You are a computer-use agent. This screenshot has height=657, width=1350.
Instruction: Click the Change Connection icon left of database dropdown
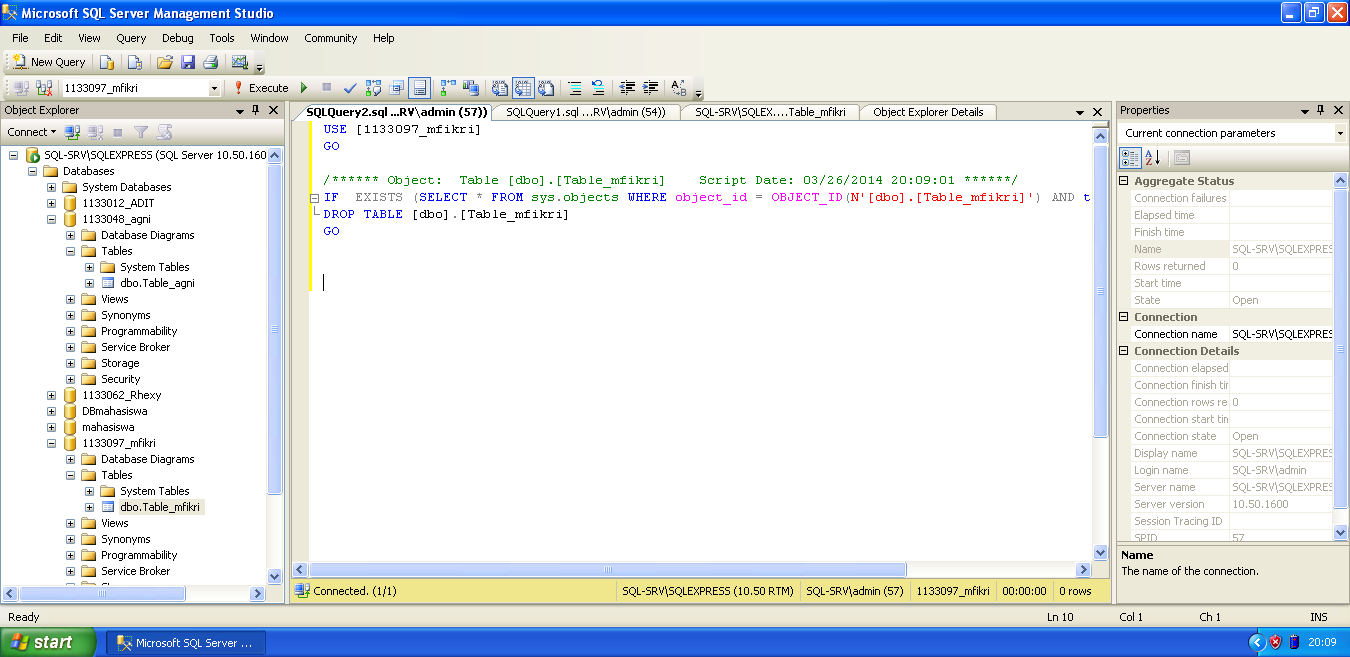tap(44, 88)
